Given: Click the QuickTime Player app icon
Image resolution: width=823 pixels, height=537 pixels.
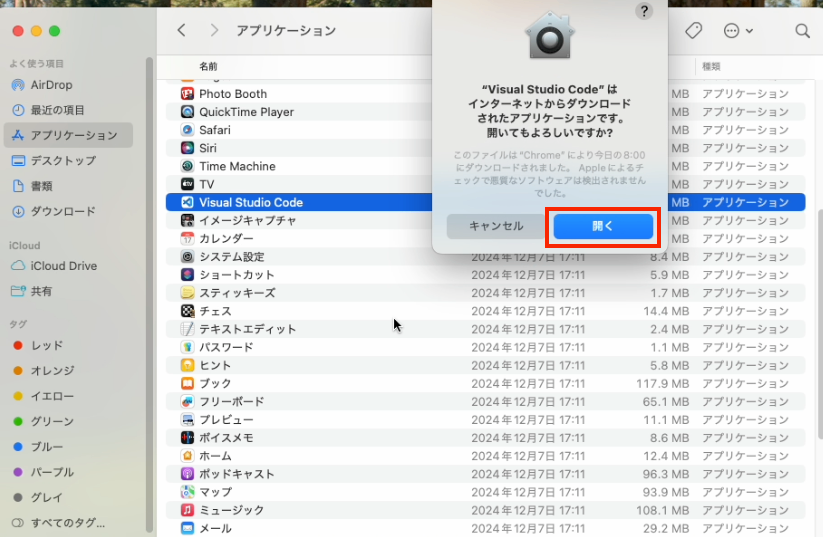Looking at the screenshot, I should tap(187, 112).
